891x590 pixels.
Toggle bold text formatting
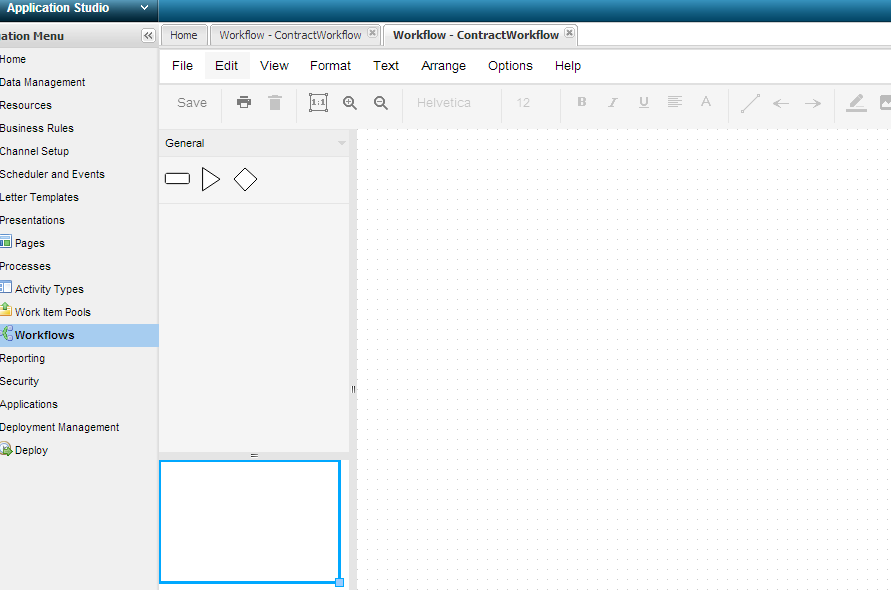(x=582, y=102)
